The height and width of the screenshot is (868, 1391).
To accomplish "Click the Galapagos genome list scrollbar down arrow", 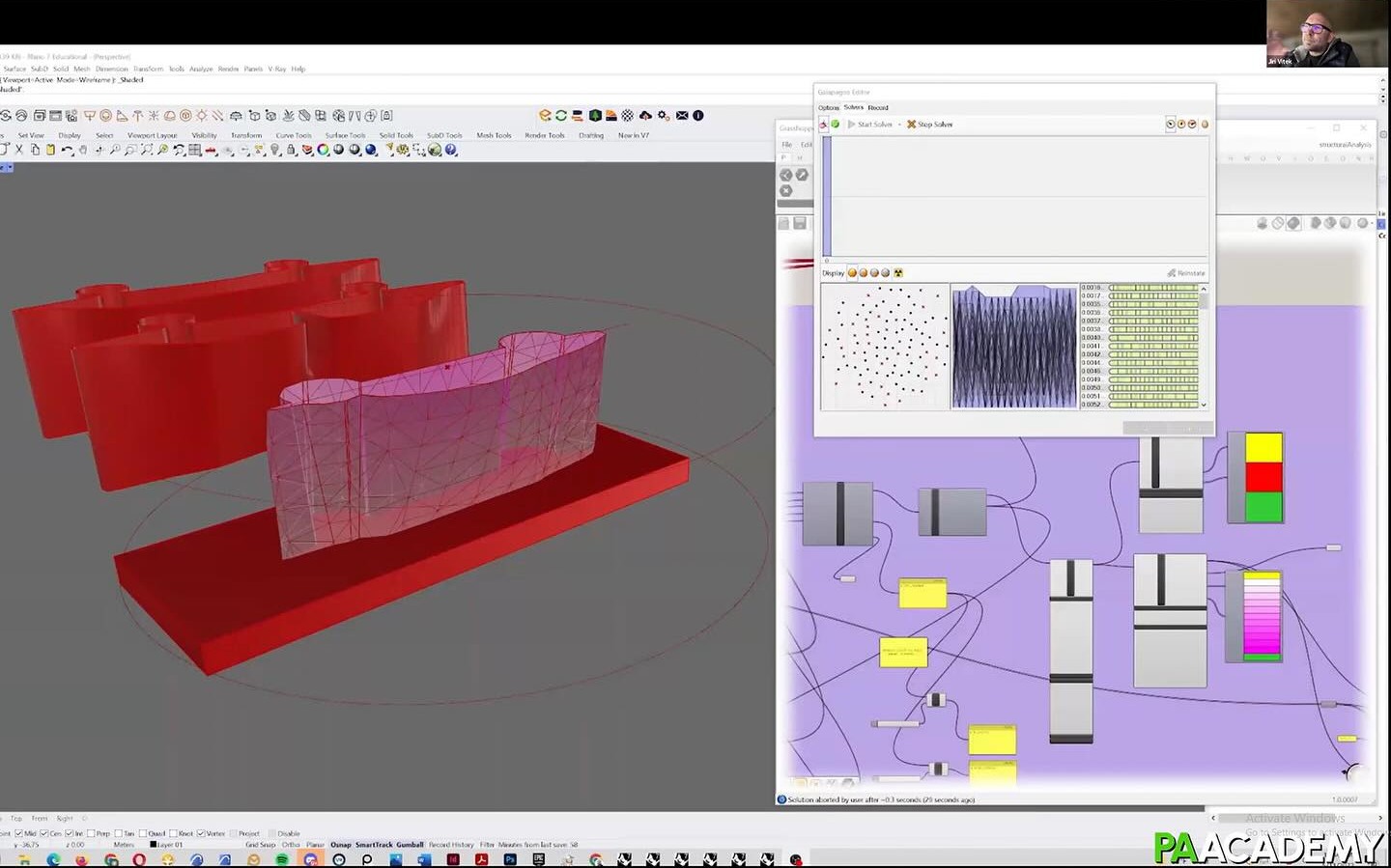I will (1204, 405).
